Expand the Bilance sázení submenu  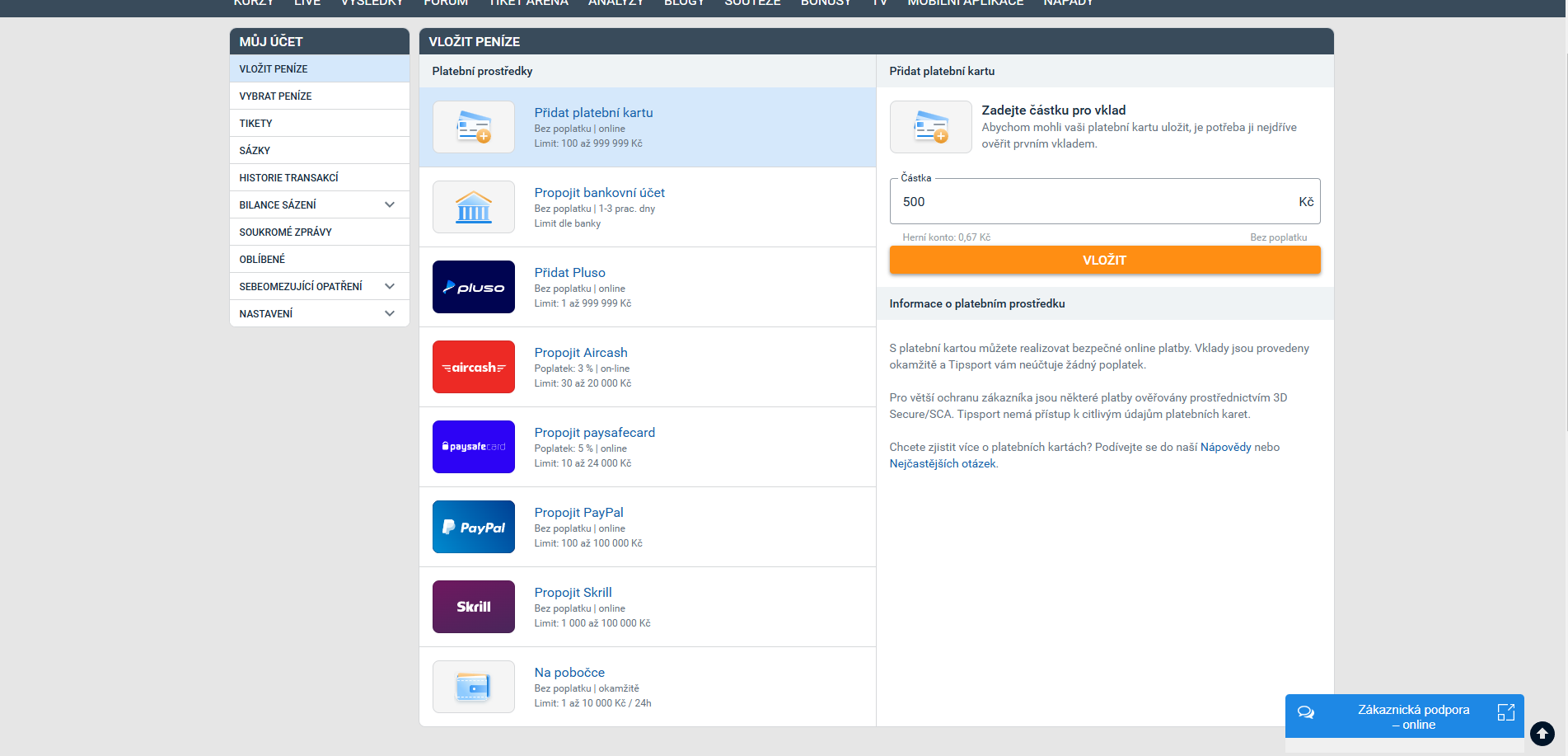pyautogui.click(x=390, y=204)
